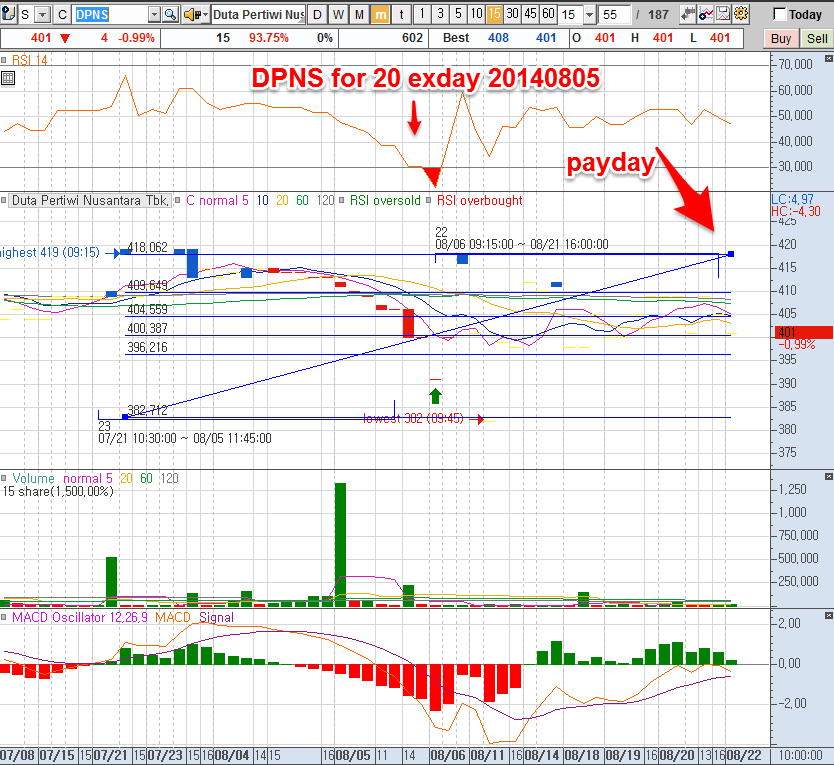Click the 07/21 date on time axis
Viewport: 834px width, 765px height.
[111, 755]
